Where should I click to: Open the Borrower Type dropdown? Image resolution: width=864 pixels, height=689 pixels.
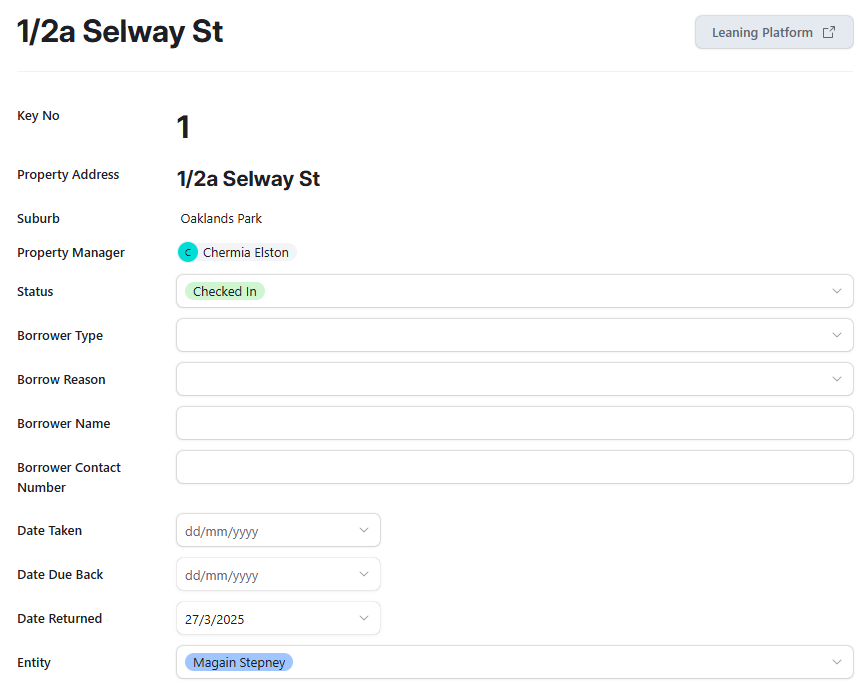click(514, 335)
